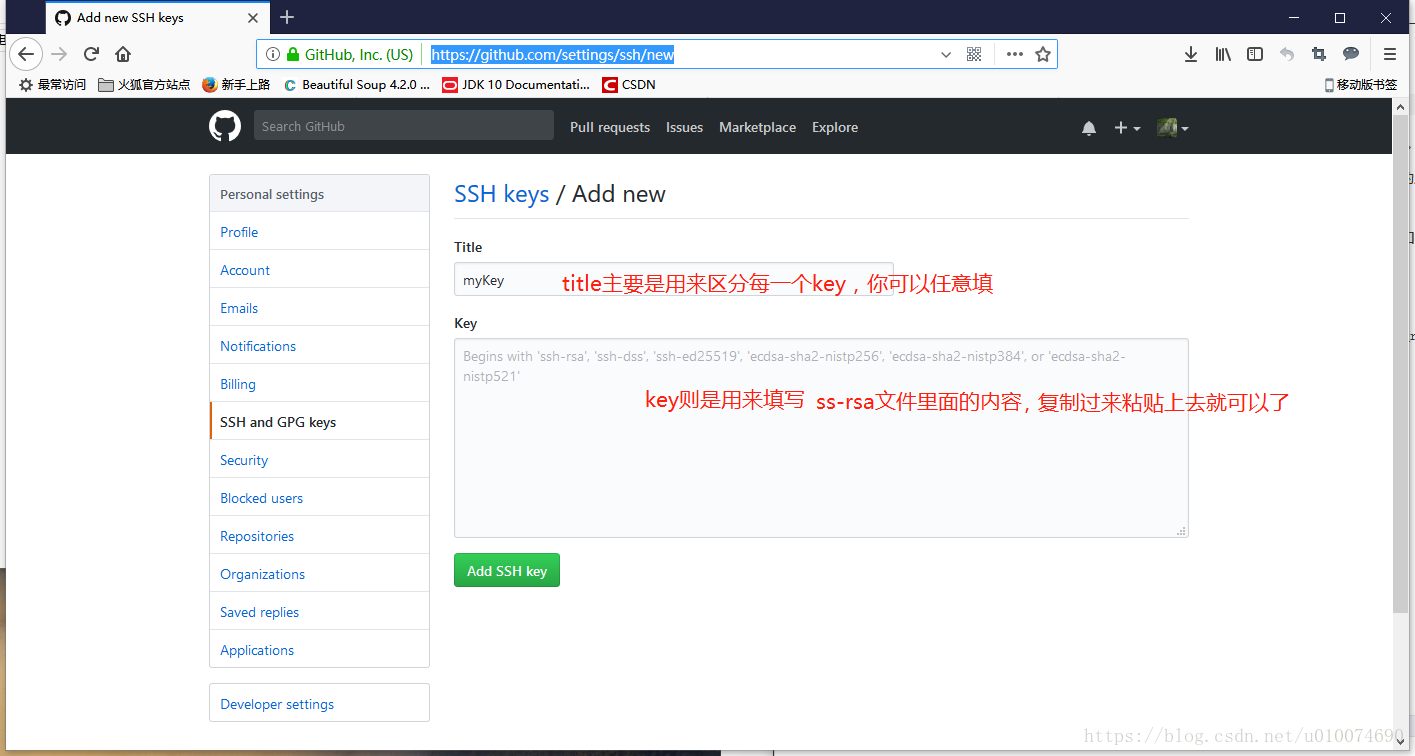The width and height of the screenshot is (1415, 756).
Task: Click the Search GitHub field
Action: (403, 126)
